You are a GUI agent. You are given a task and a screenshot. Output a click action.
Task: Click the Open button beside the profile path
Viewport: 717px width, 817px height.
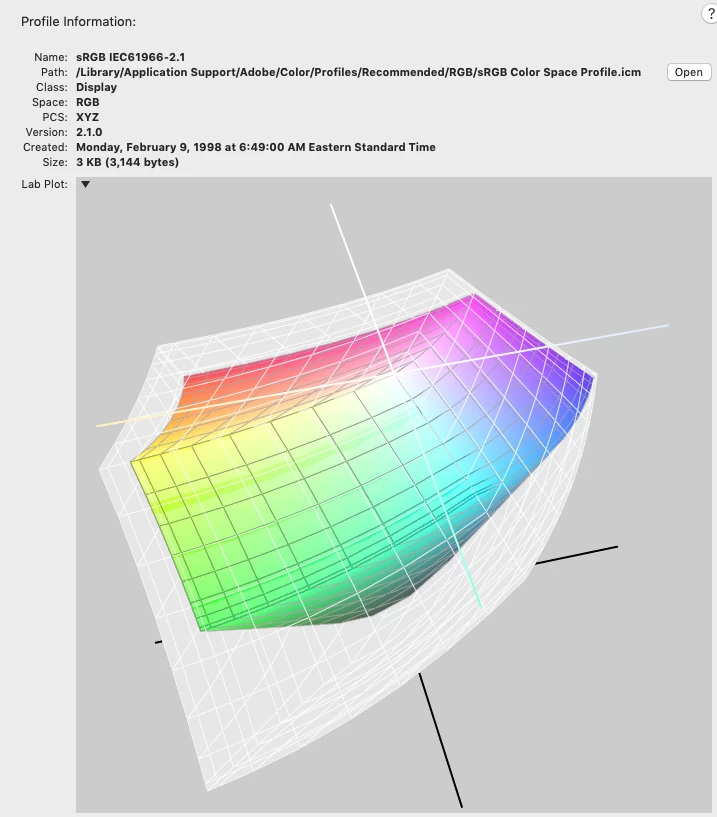689,72
